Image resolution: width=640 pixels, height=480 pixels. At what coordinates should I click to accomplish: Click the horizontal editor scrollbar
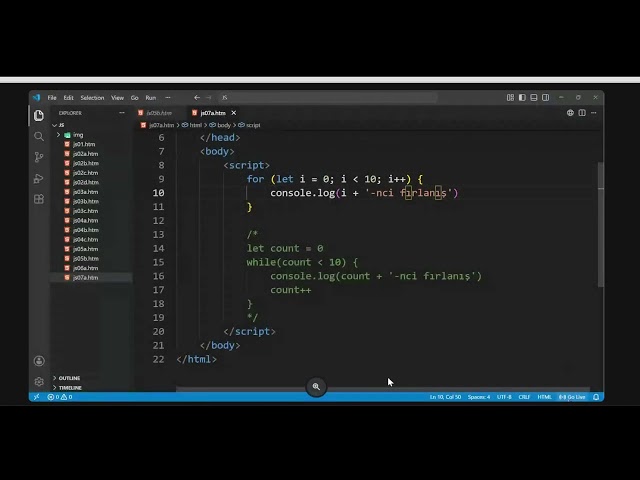tap(383, 389)
